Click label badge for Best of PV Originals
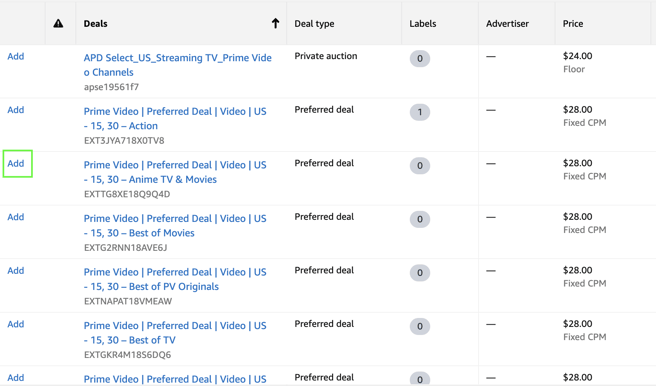The width and height of the screenshot is (656, 386). (x=420, y=273)
